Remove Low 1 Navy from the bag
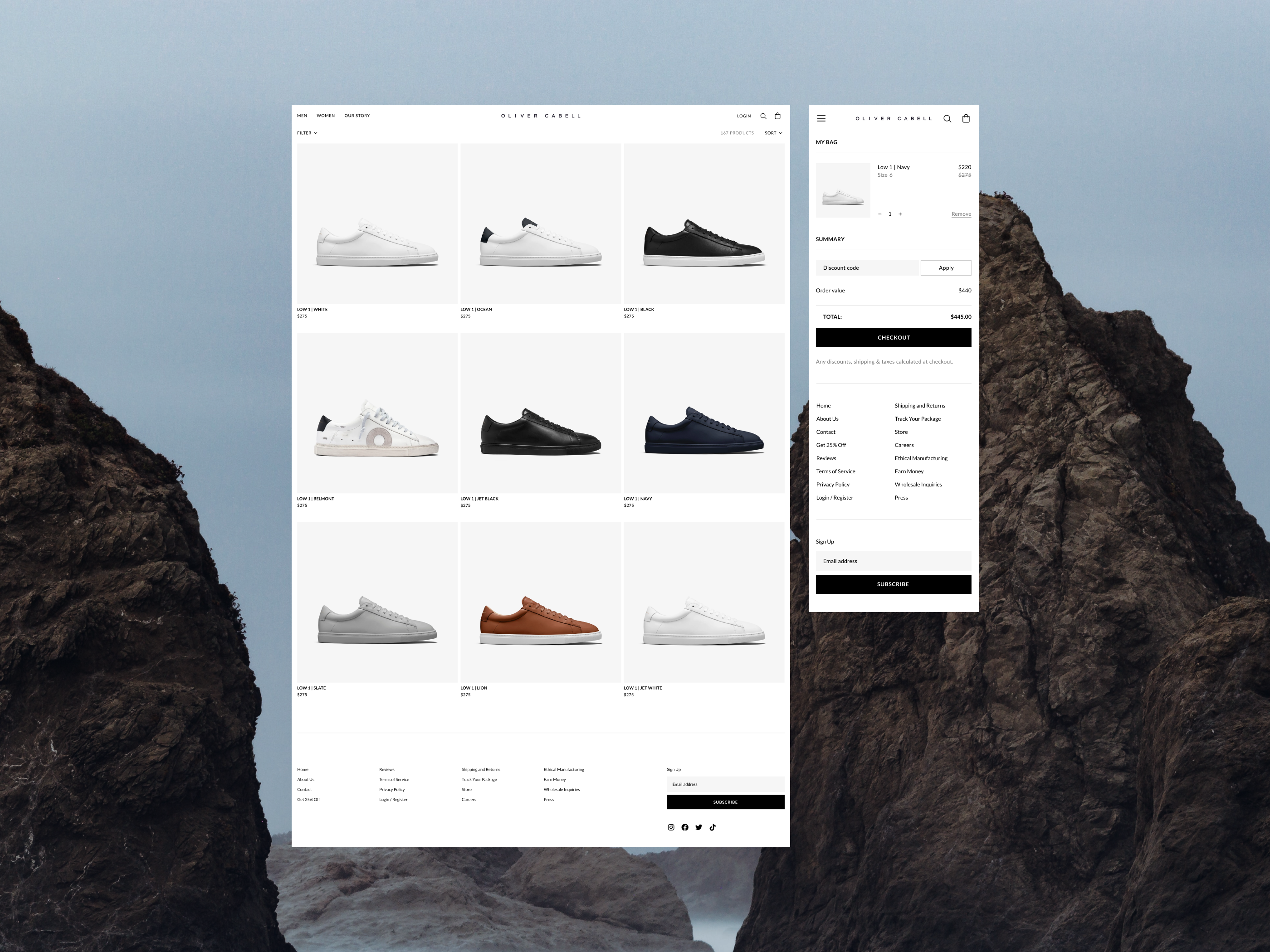 coord(961,214)
